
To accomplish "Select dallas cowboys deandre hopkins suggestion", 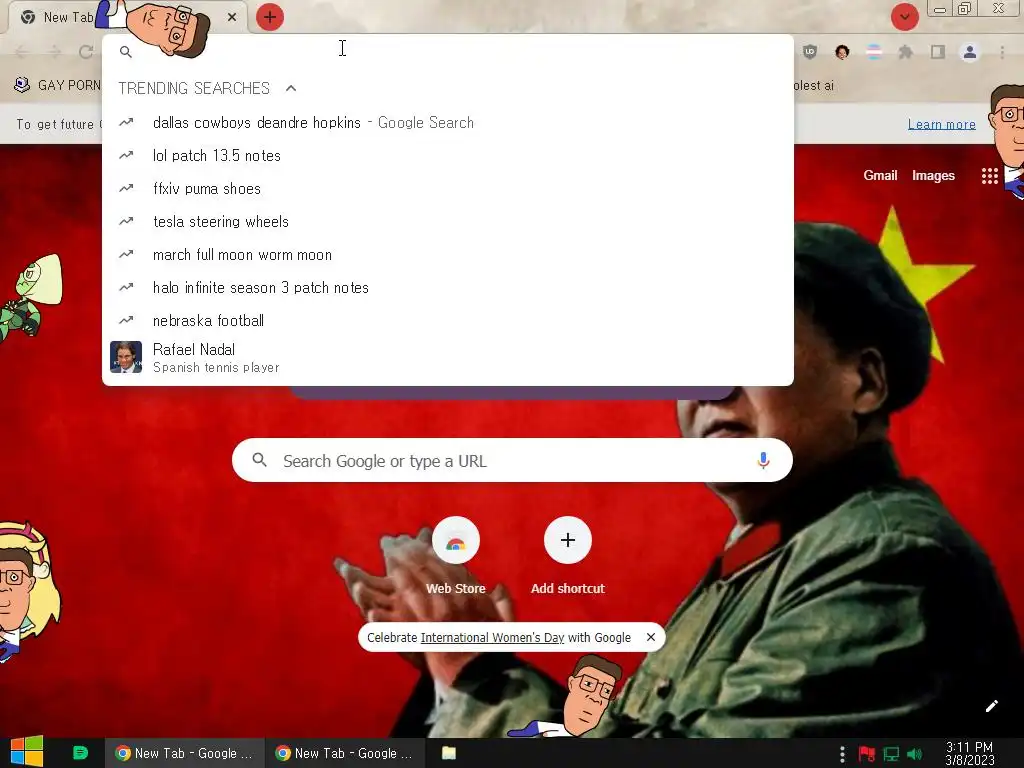I will click(447, 123).
